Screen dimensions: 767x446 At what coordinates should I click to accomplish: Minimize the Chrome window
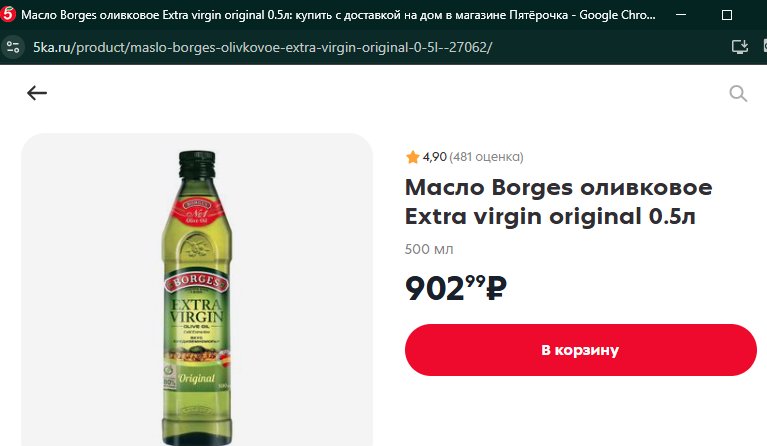click(x=680, y=15)
